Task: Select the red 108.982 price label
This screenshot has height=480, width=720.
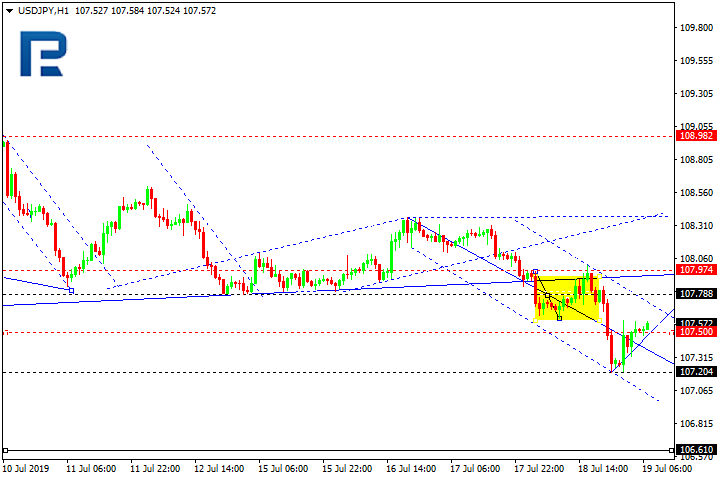Action: [x=694, y=135]
